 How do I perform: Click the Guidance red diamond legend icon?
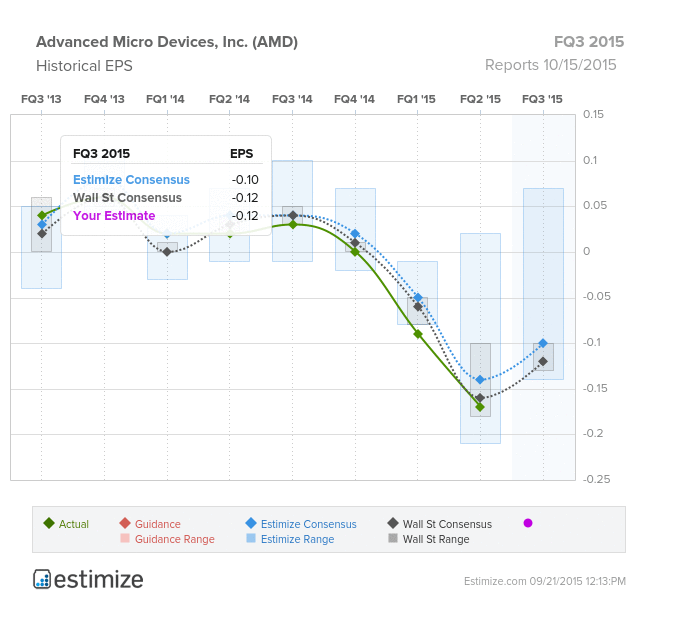(125, 523)
